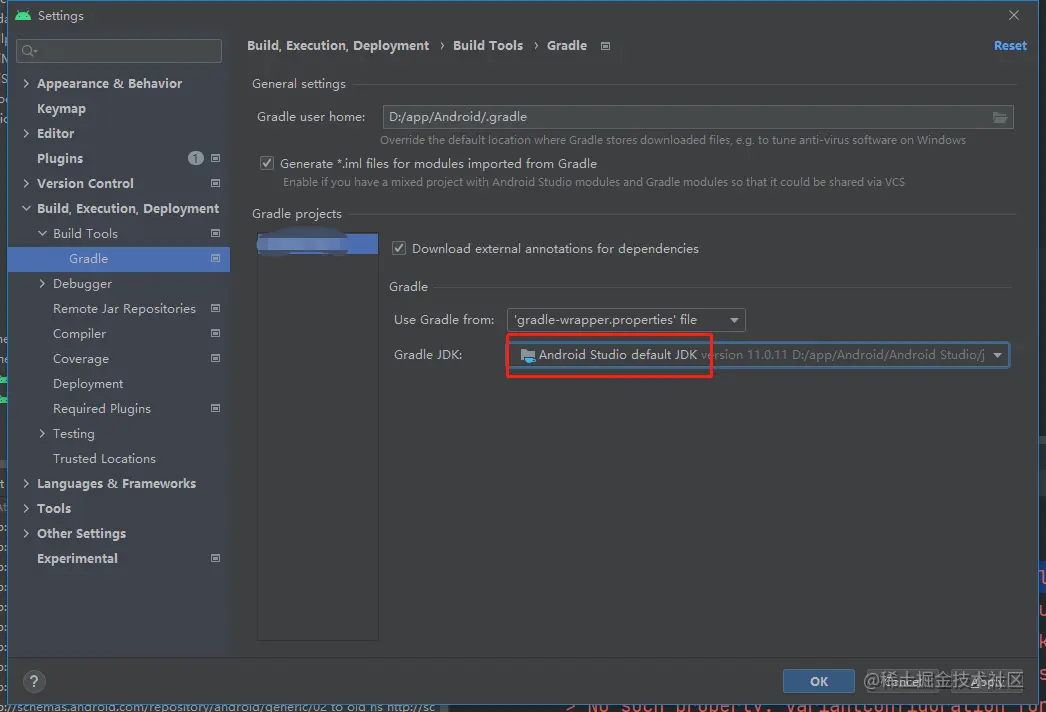Viewport: 1046px width, 712px height.
Task: Expand Appearance & Behavior section
Action: (x=26, y=83)
